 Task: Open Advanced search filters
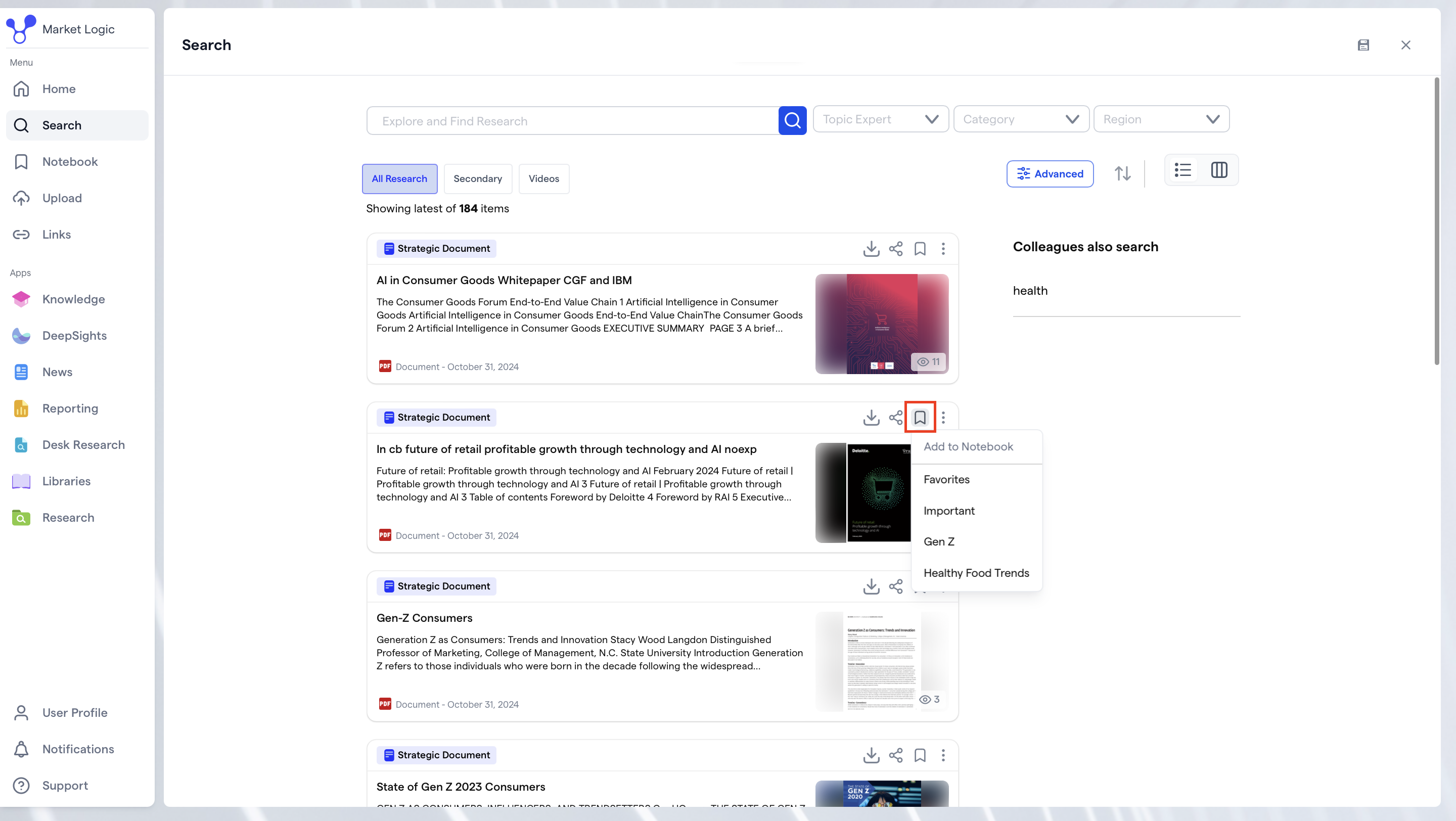(1050, 173)
